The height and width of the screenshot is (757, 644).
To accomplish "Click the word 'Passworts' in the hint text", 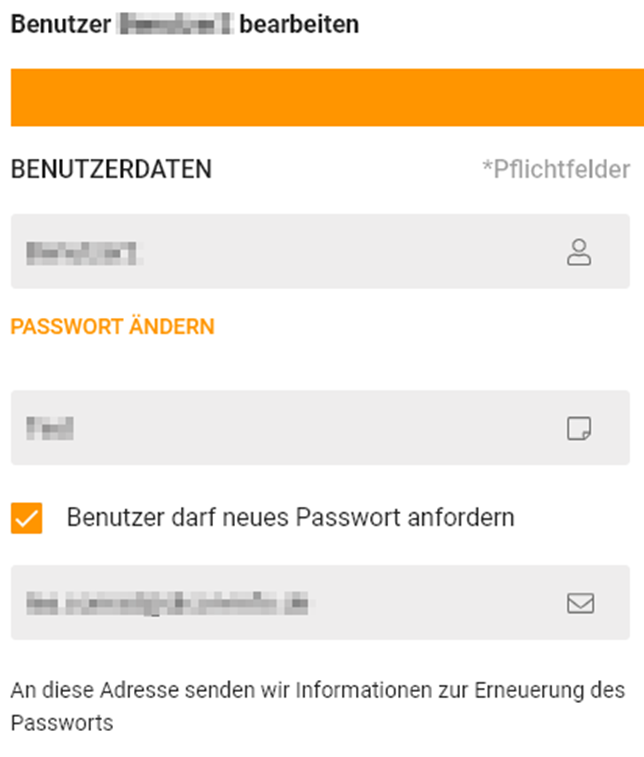I will [61, 722].
